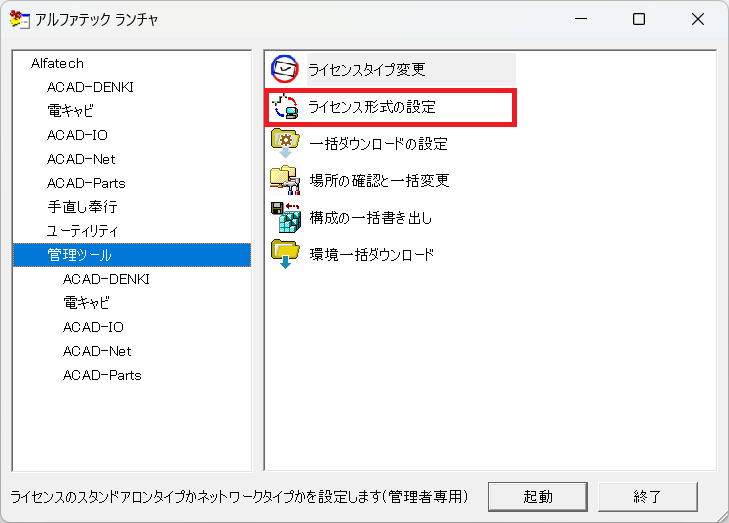Click the 場所の確認と一括変更 icon
This screenshot has width=729, height=523.
click(285, 180)
